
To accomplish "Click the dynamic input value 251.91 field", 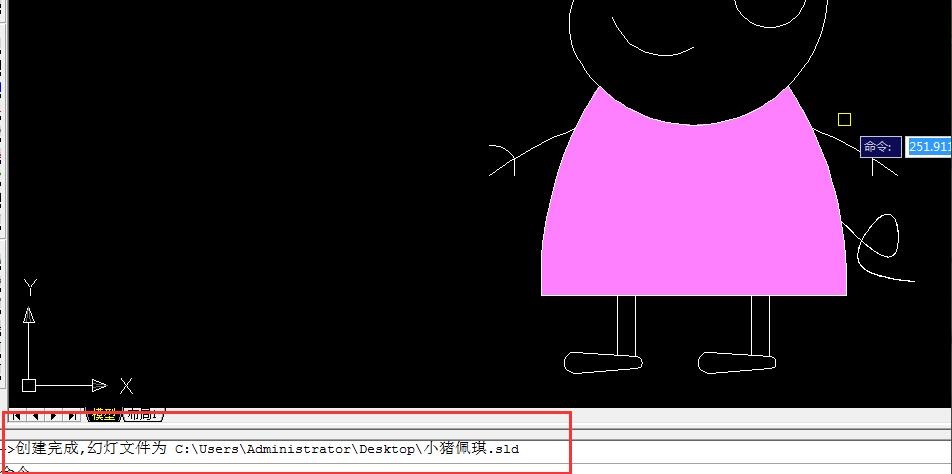I will (929, 146).
